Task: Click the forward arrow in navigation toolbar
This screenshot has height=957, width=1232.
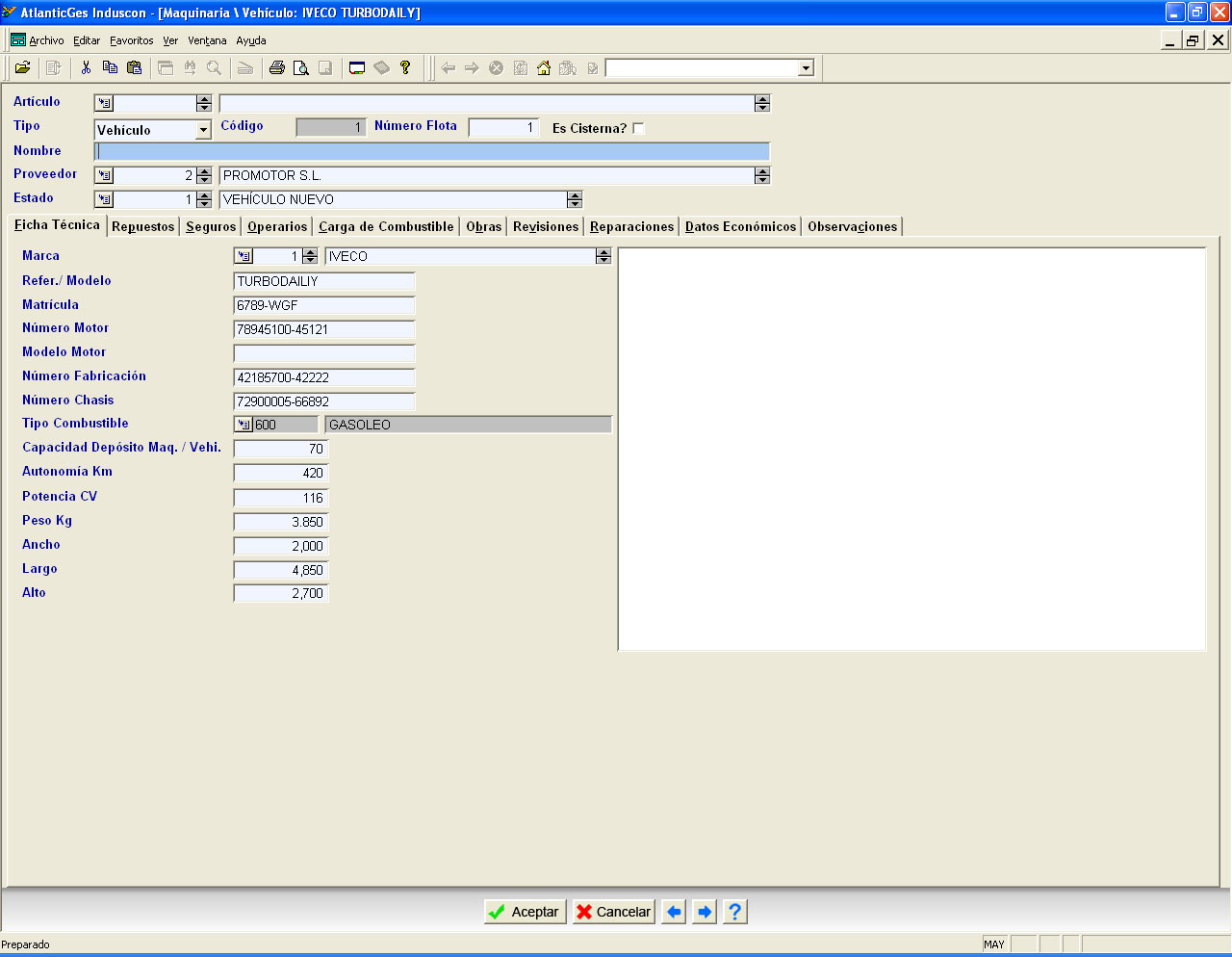Action: (472, 67)
